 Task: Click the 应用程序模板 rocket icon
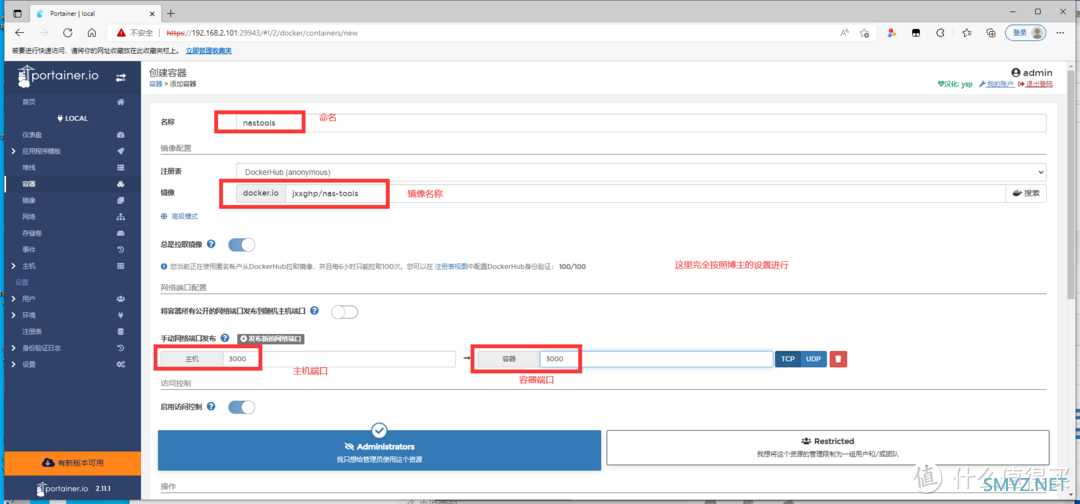121,151
